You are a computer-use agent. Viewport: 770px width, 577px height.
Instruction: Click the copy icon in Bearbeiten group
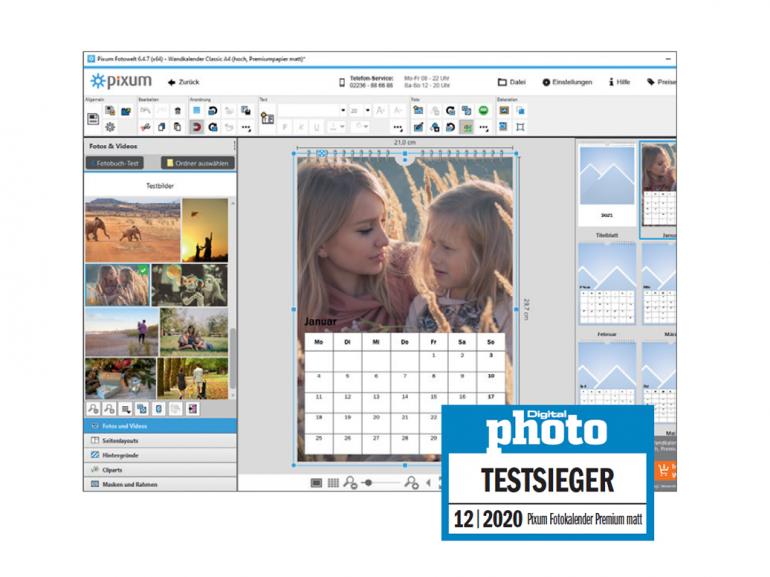(x=162, y=127)
